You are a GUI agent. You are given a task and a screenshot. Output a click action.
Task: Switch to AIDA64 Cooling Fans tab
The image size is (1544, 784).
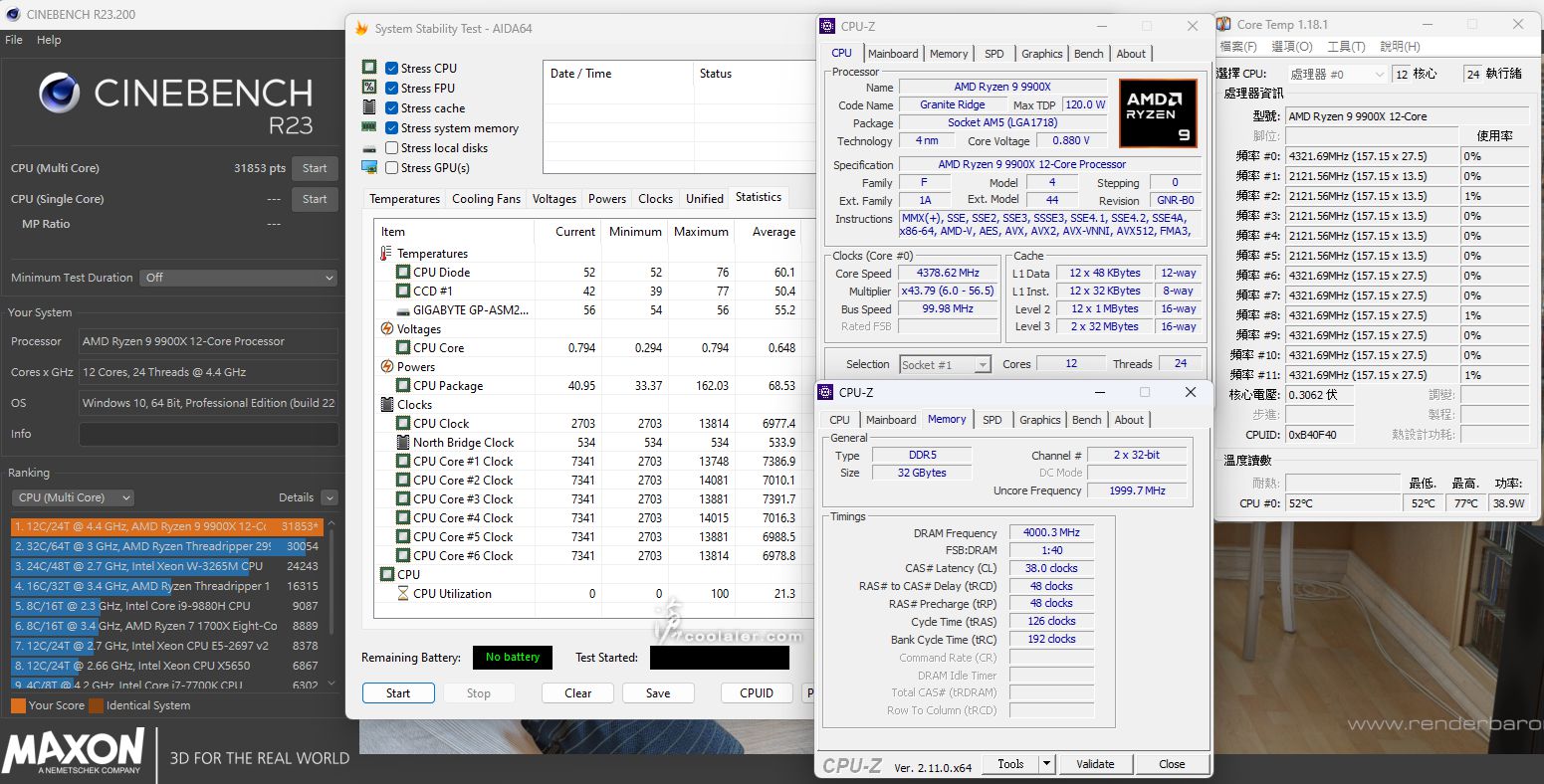coord(486,199)
